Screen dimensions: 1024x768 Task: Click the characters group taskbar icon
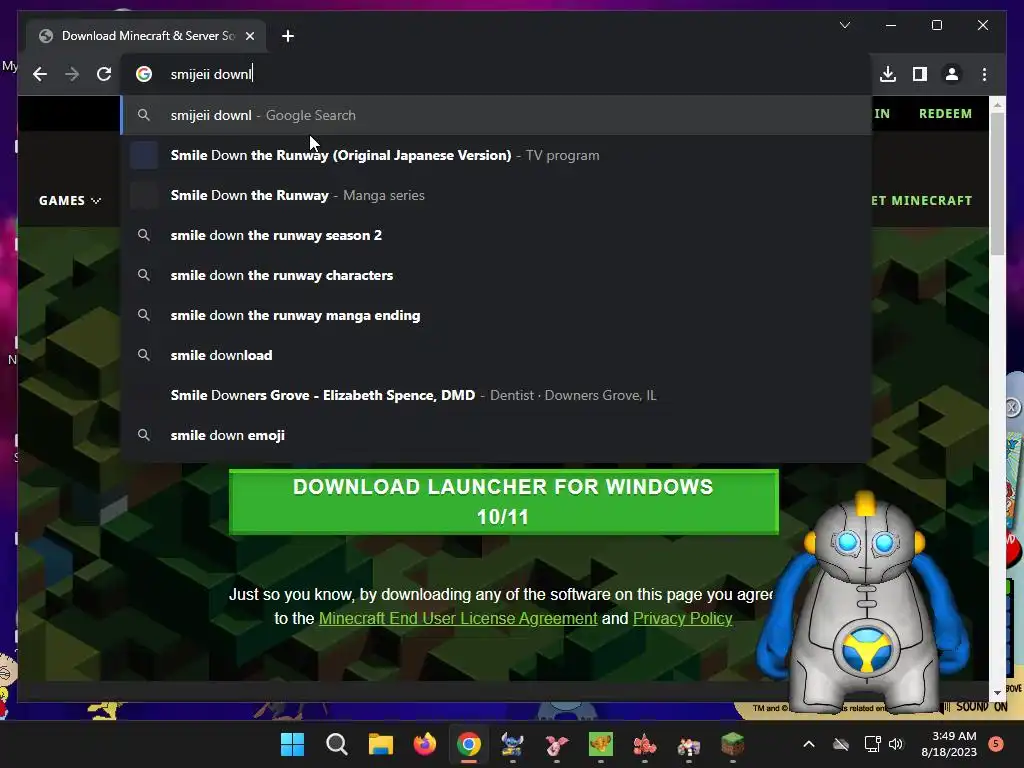pos(688,744)
